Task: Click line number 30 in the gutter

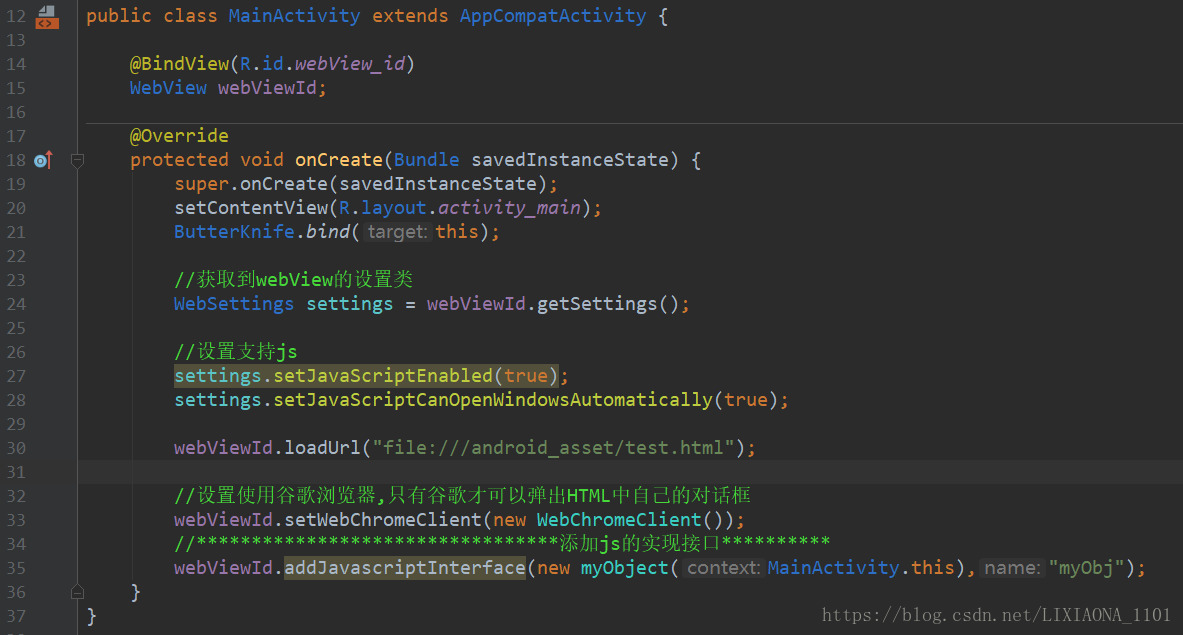Action: [16, 447]
